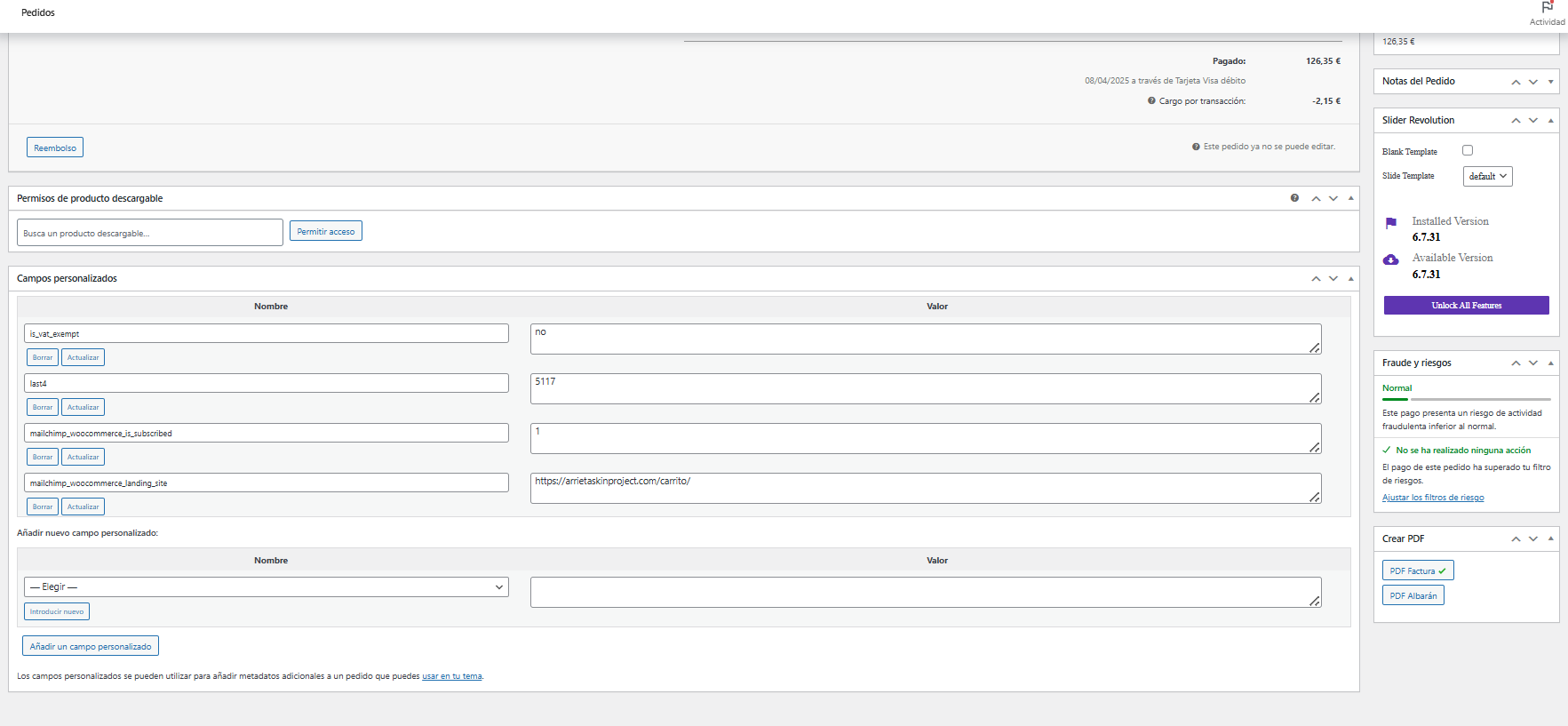
Task: Update the mailchimp_woocommerce_is_subscribed field
Action: point(84,457)
